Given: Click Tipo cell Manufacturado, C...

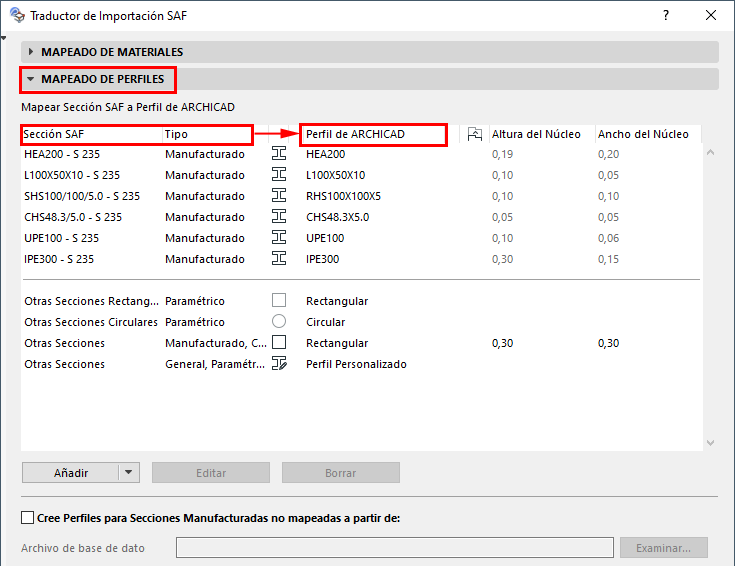Looking at the screenshot, I should click(216, 343).
